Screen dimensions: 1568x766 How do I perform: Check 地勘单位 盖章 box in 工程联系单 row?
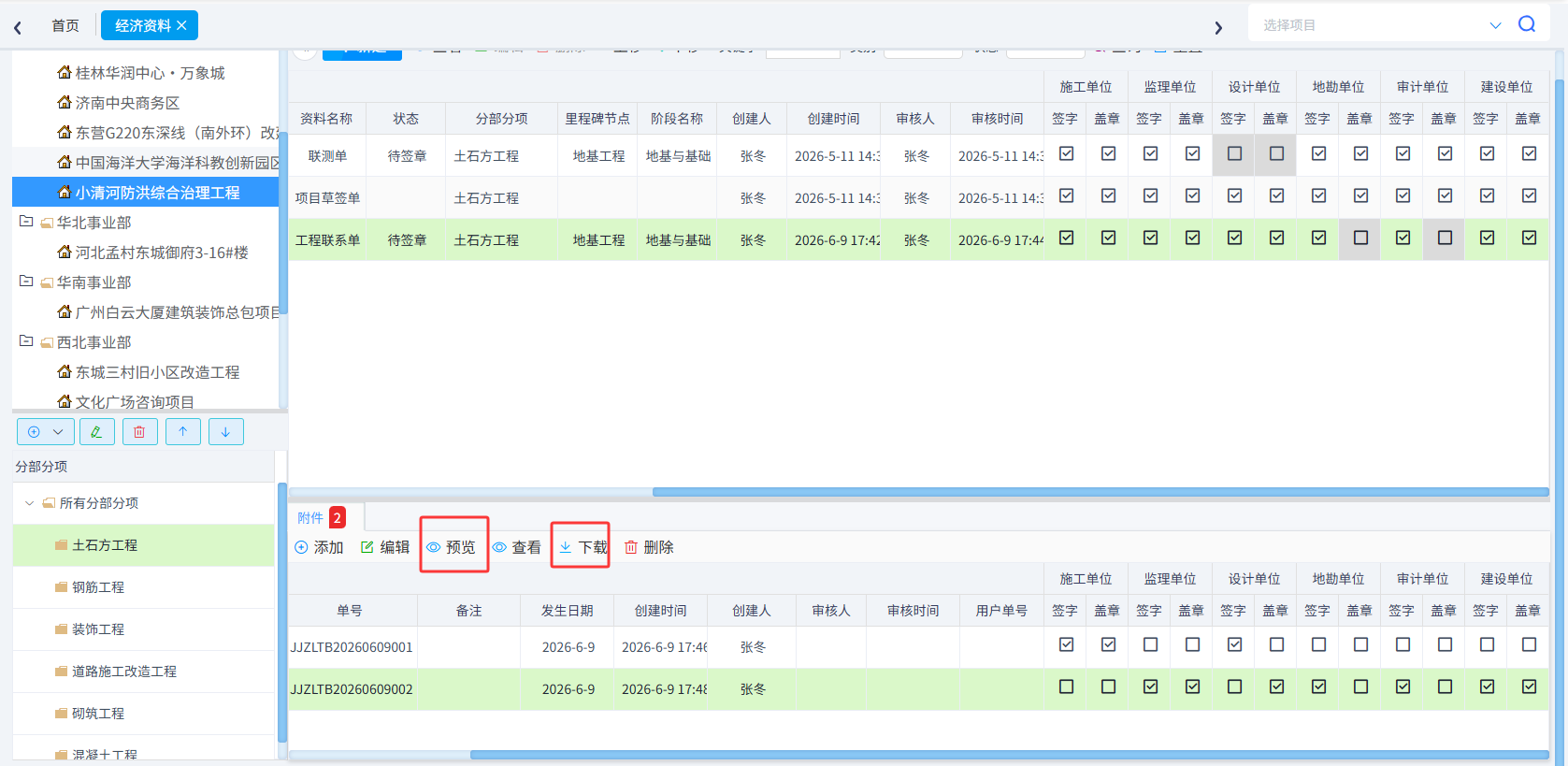pos(1360,238)
